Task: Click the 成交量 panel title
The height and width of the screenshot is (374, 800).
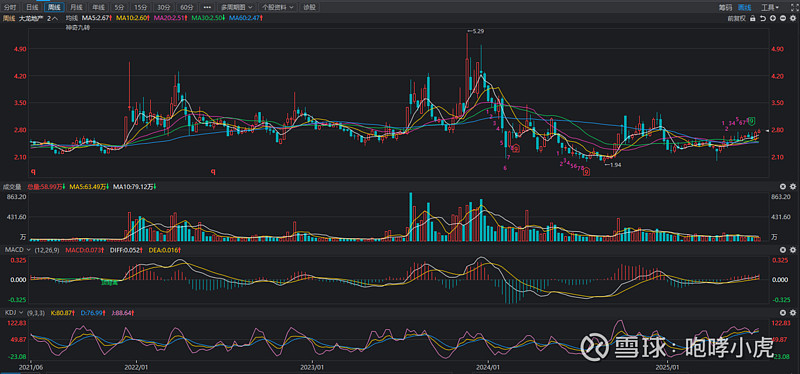Action: (x=11, y=187)
